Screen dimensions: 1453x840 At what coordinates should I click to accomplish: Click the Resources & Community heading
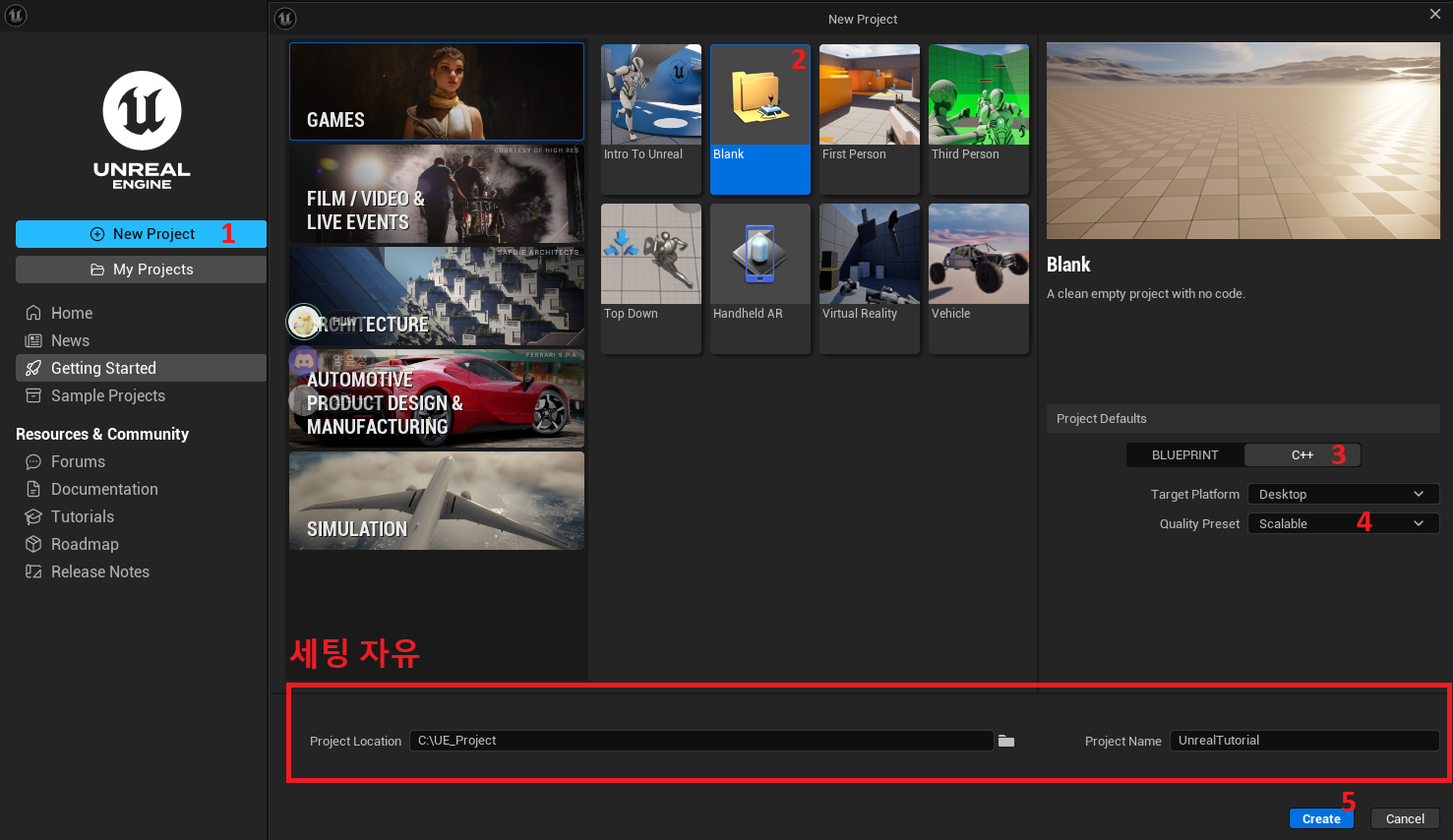click(102, 434)
